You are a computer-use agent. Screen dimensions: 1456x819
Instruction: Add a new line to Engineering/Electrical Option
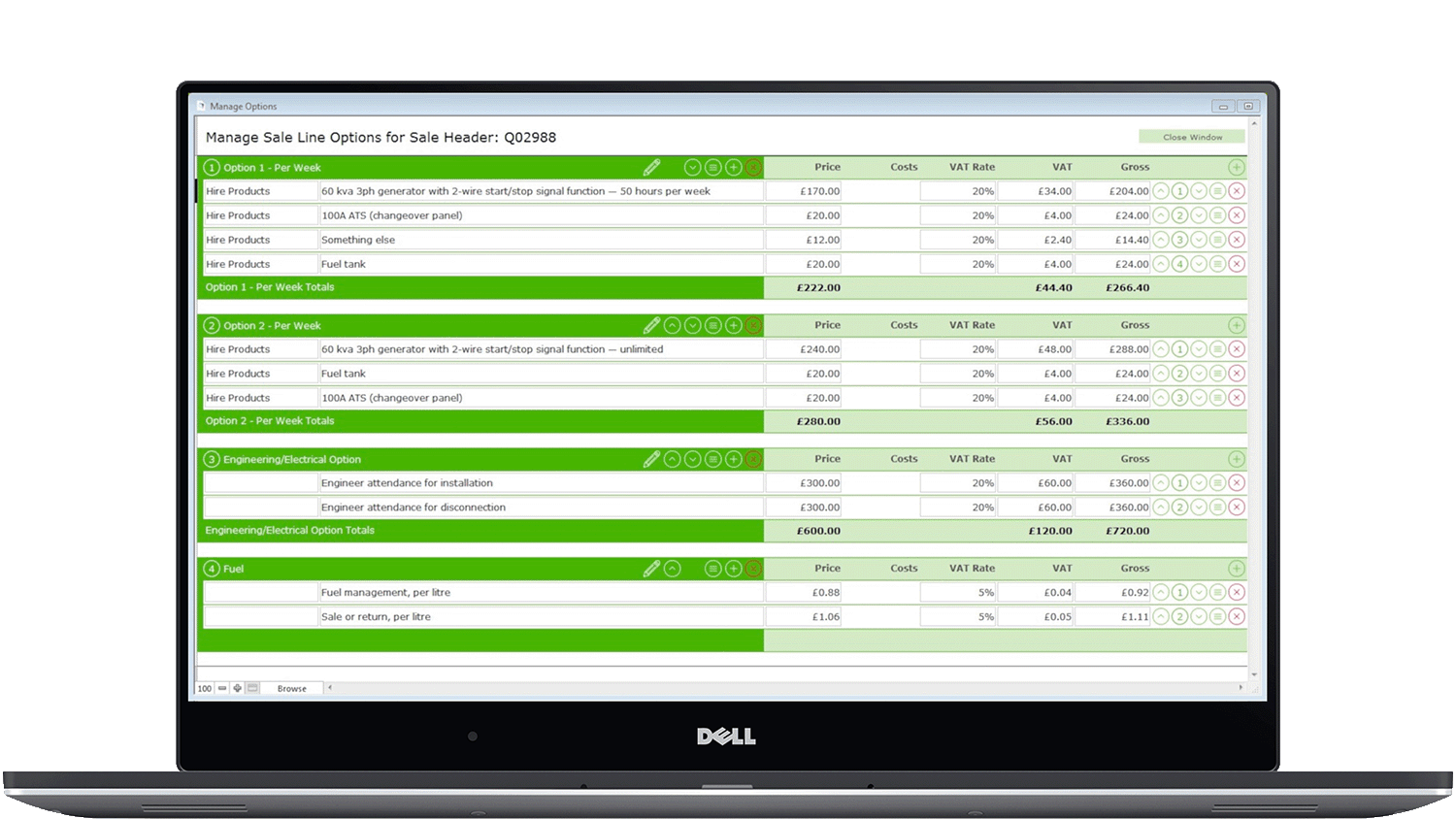[734, 459]
